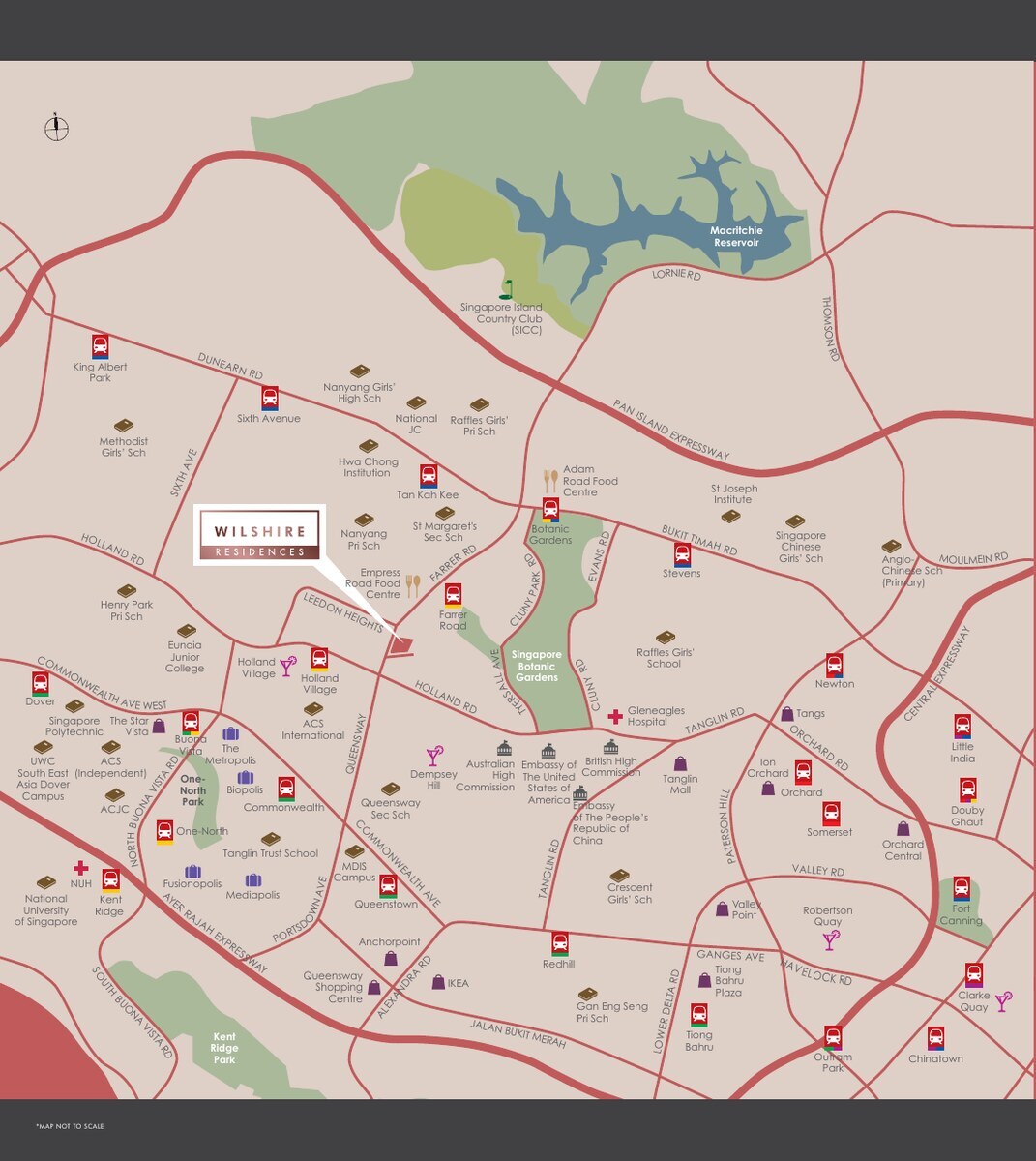
Task: Click the Map Not To Scale note
Action: click(69, 1126)
